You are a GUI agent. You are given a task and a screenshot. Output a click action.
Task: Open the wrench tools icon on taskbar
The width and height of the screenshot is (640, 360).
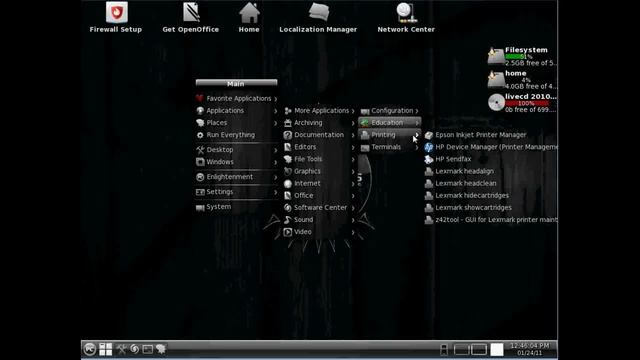pos(121,349)
